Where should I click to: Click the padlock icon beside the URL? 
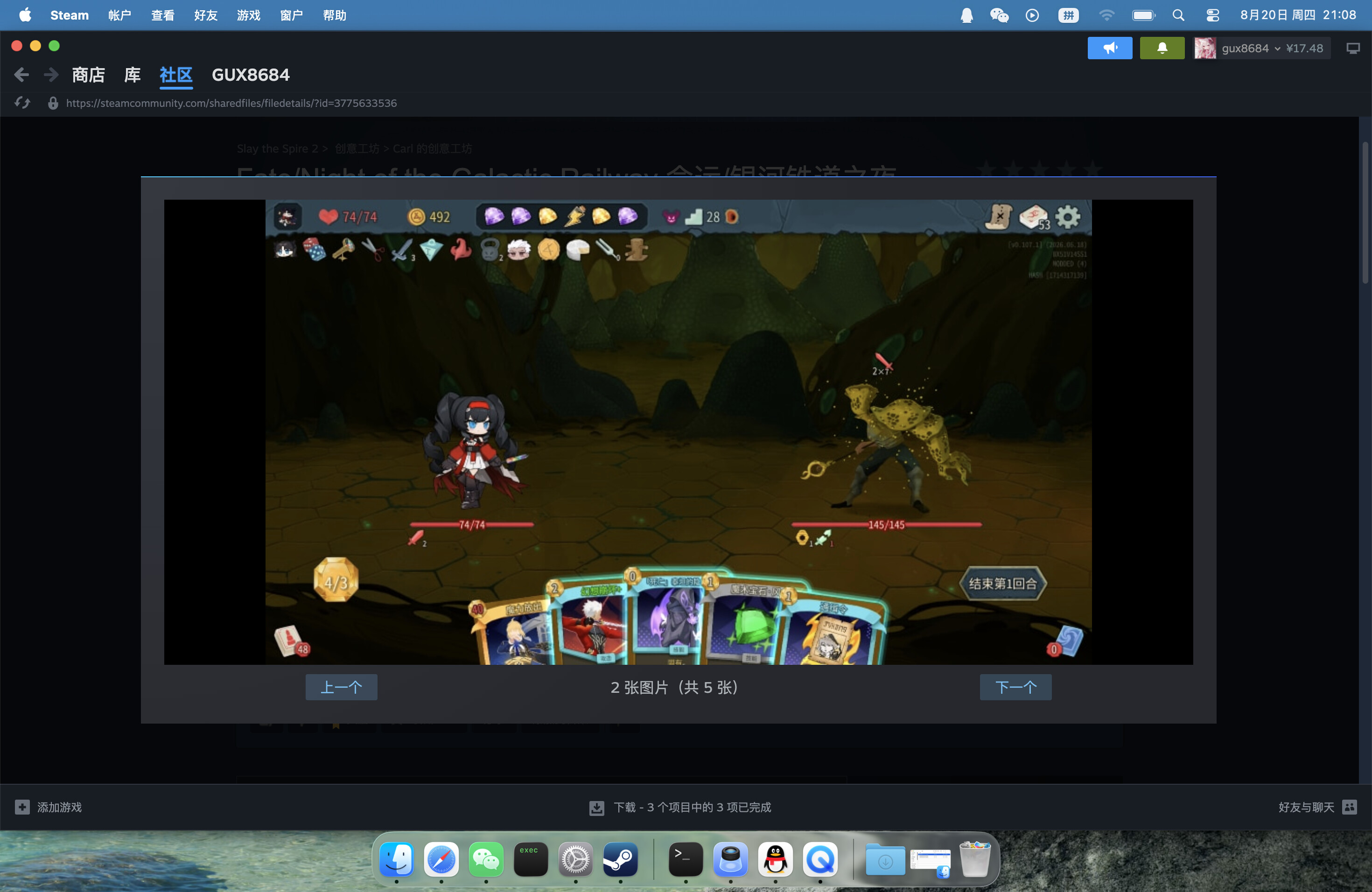pyautogui.click(x=53, y=103)
